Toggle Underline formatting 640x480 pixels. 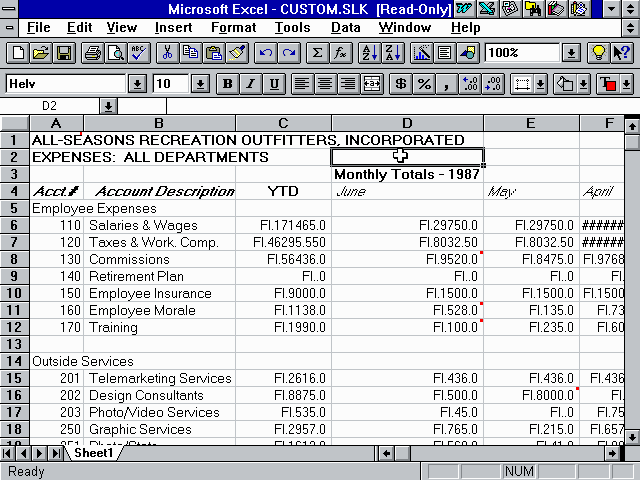coord(272,84)
